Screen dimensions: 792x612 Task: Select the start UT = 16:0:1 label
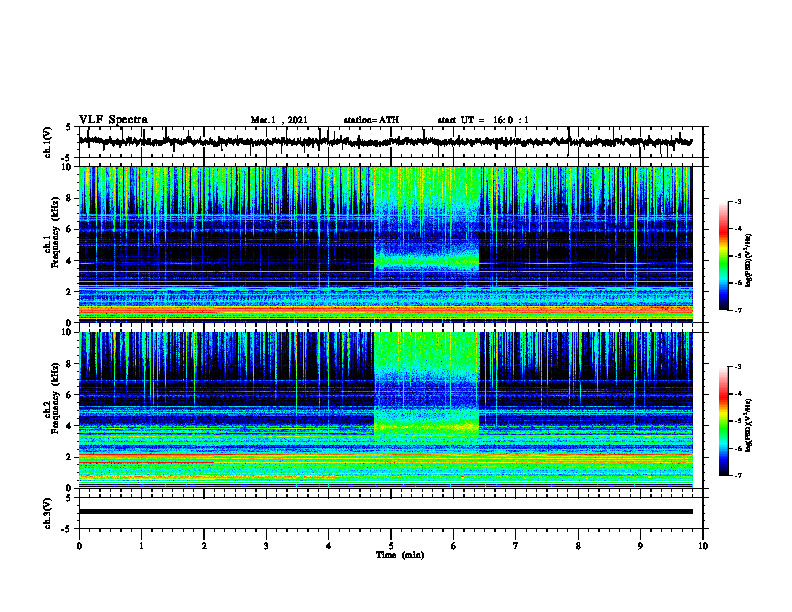483,120
